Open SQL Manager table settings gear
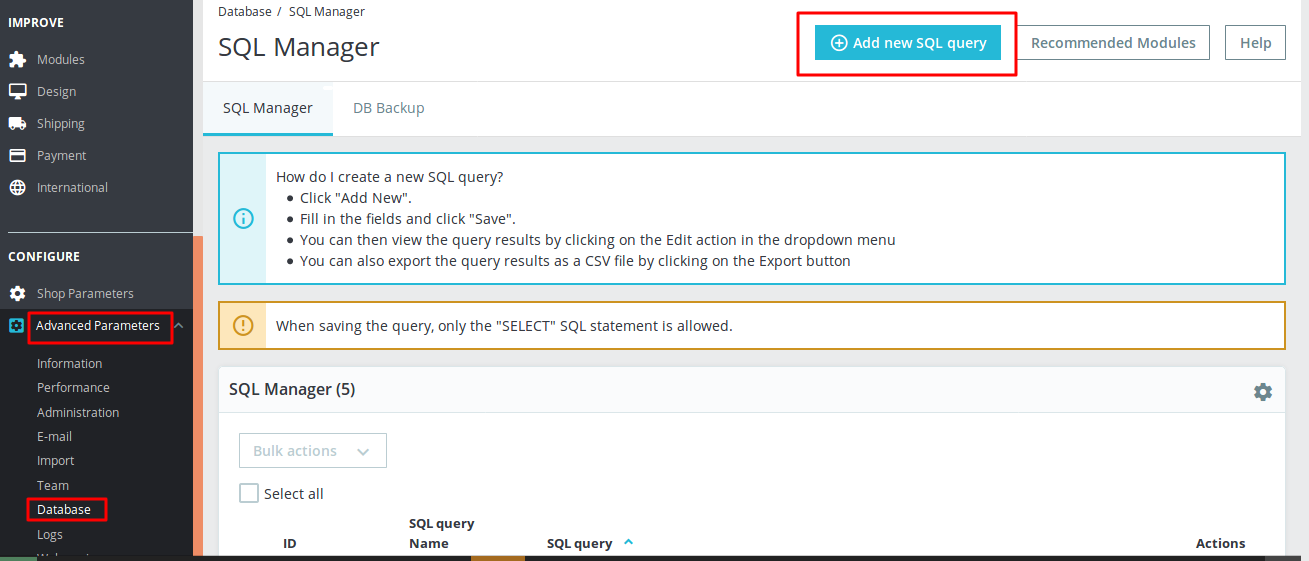 click(1263, 392)
